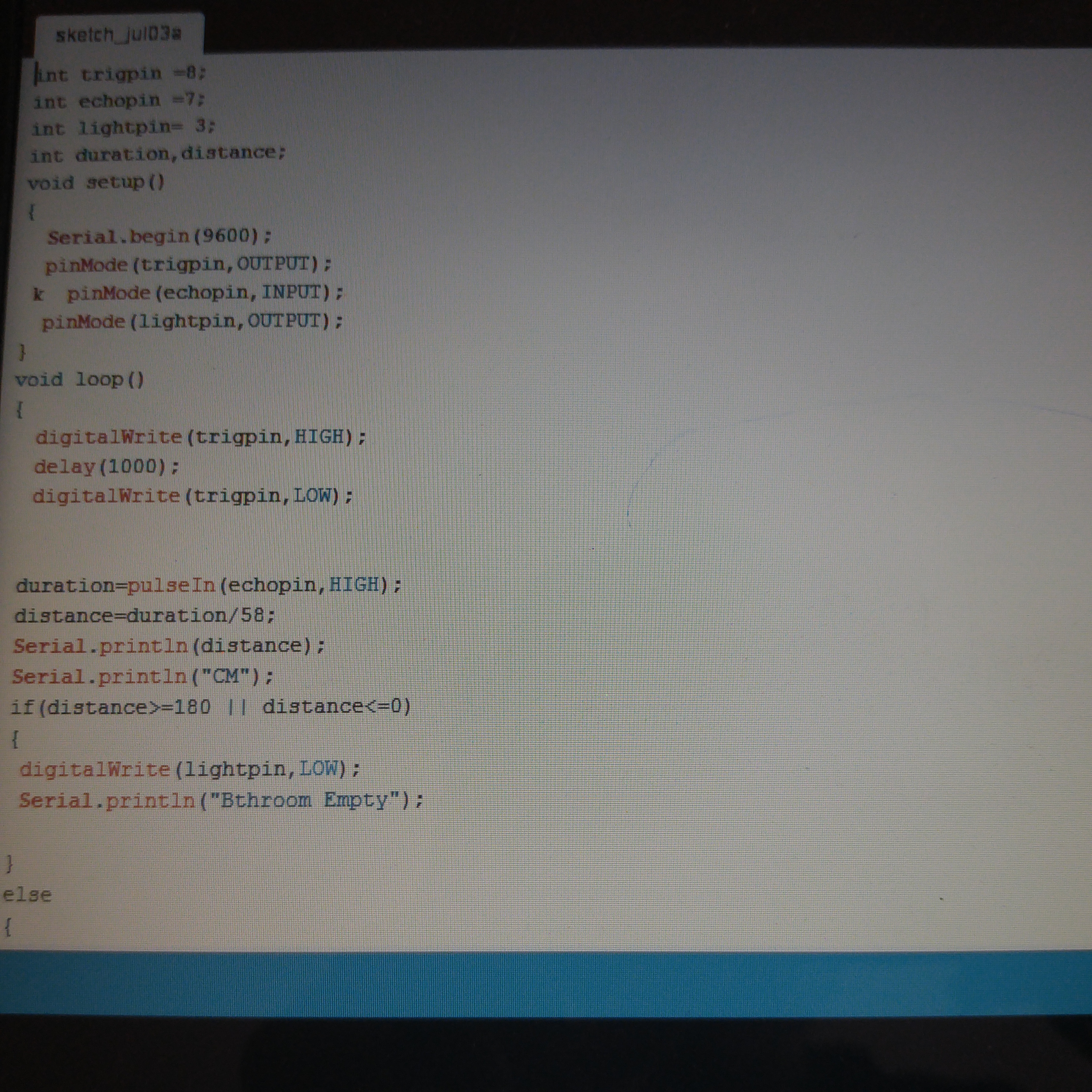Click the opening brace under void setup()
This screenshot has width=1092, height=1092.
[x=32, y=212]
